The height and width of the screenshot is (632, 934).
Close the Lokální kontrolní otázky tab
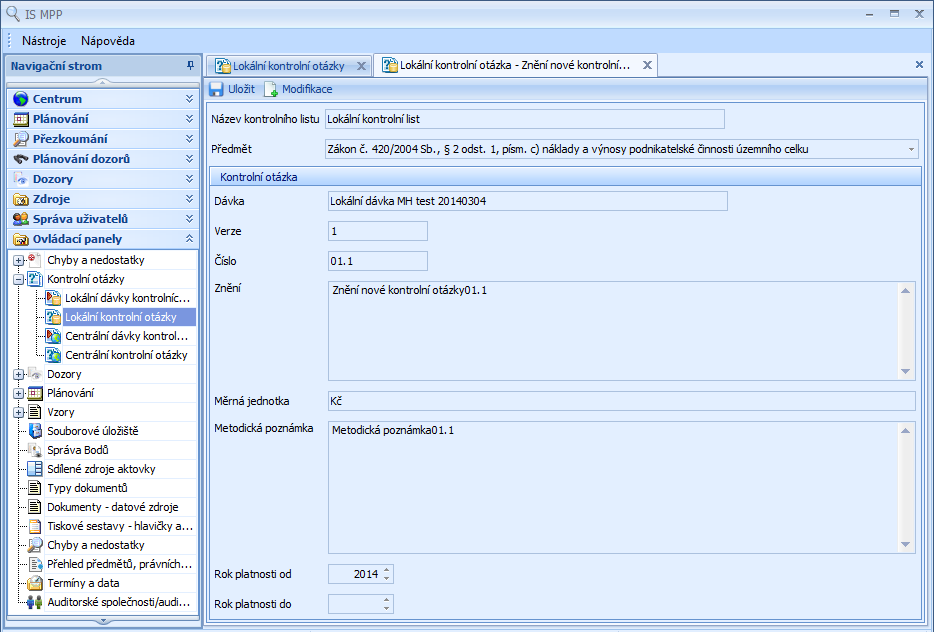[x=362, y=66]
